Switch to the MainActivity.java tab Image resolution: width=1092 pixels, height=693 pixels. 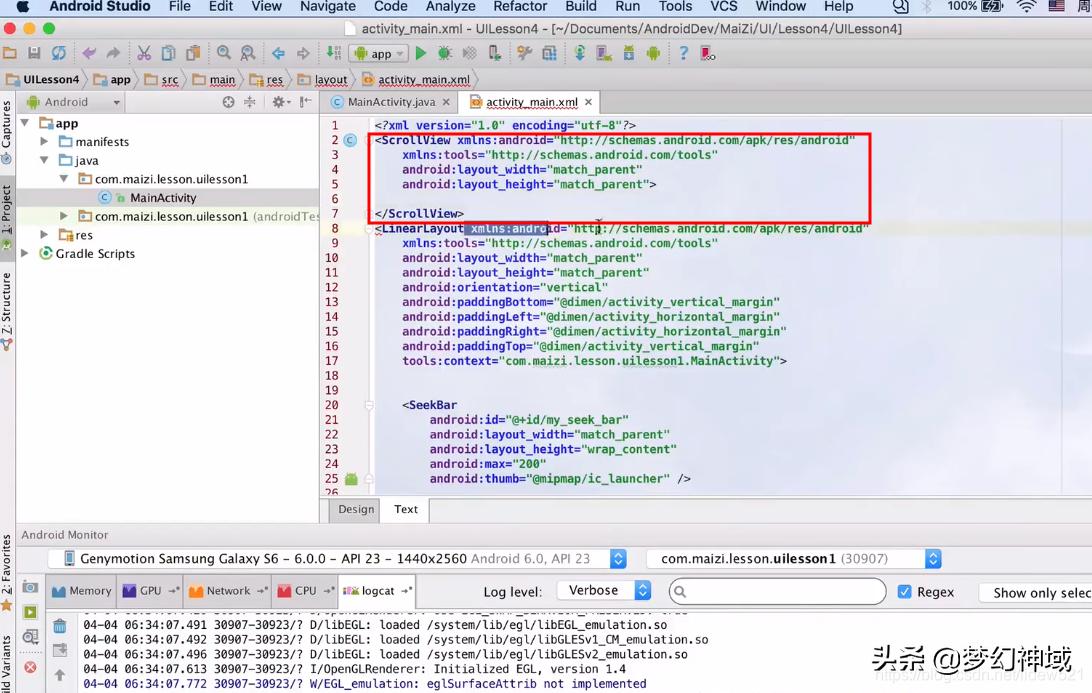click(390, 102)
